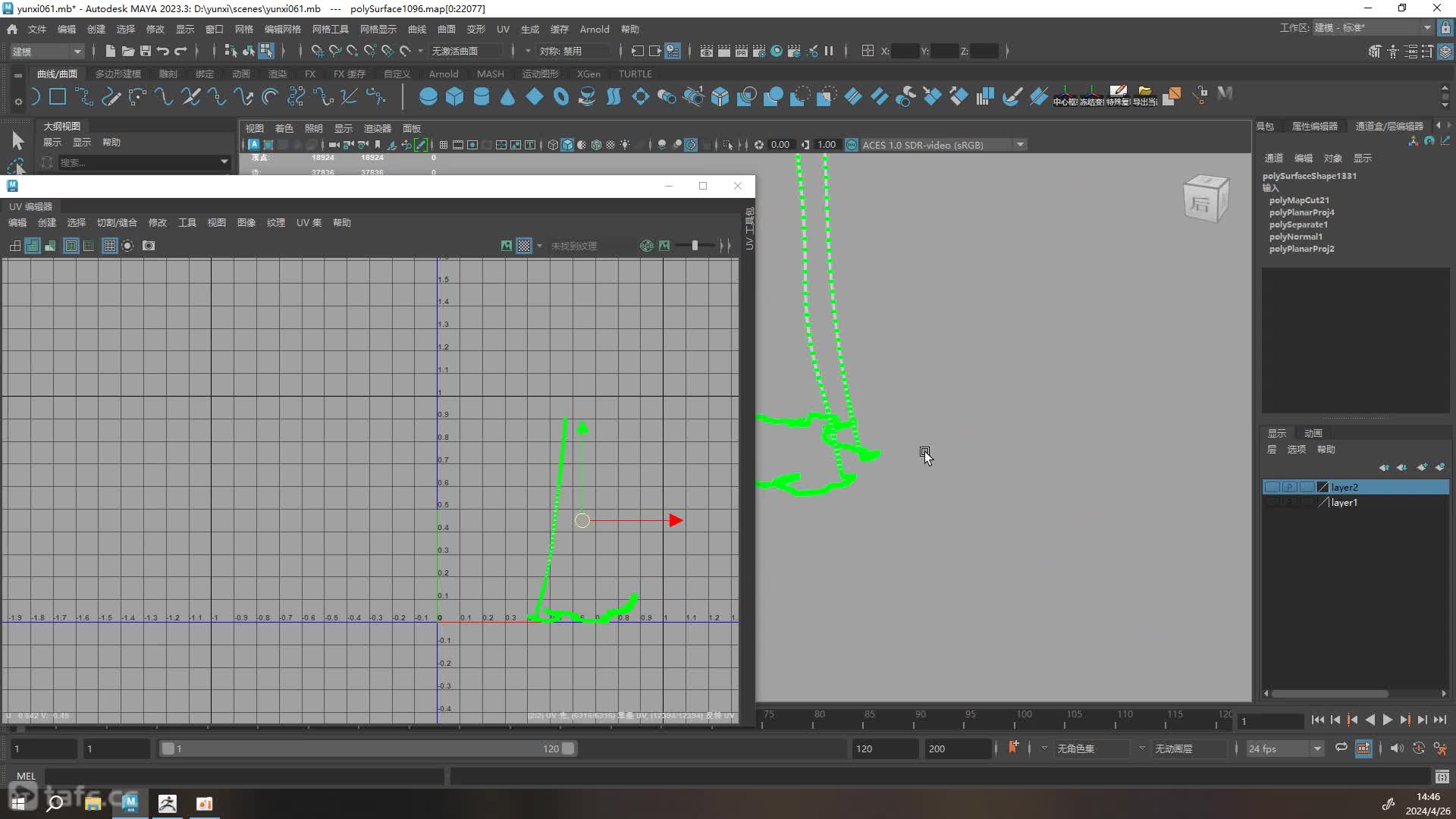Adjust the UV editor dim image slider
Image resolution: width=1456 pixels, height=819 pixels.
point(695,246)
